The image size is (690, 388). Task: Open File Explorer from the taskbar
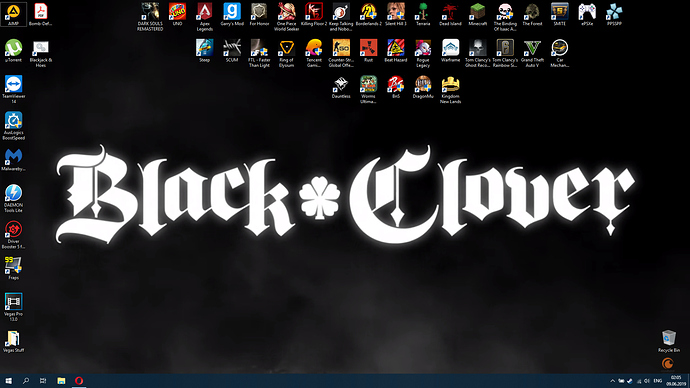click(61, 381)
